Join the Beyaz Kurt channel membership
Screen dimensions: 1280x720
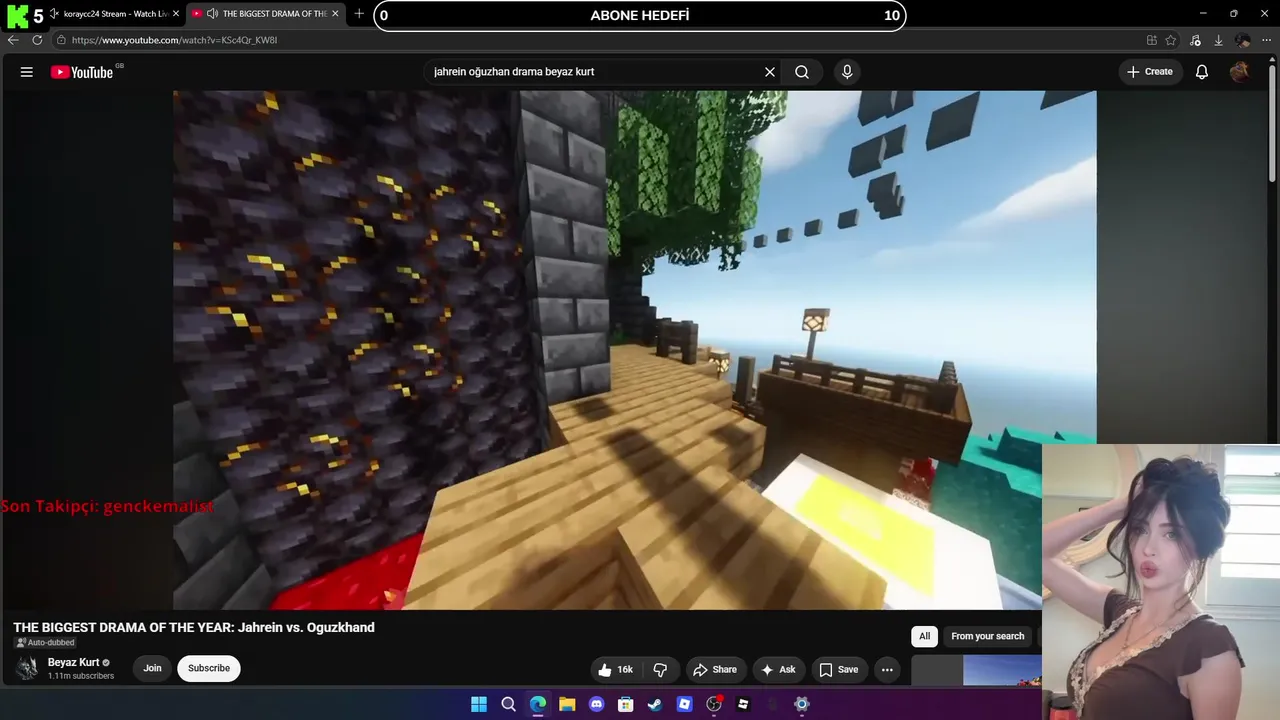152,668
